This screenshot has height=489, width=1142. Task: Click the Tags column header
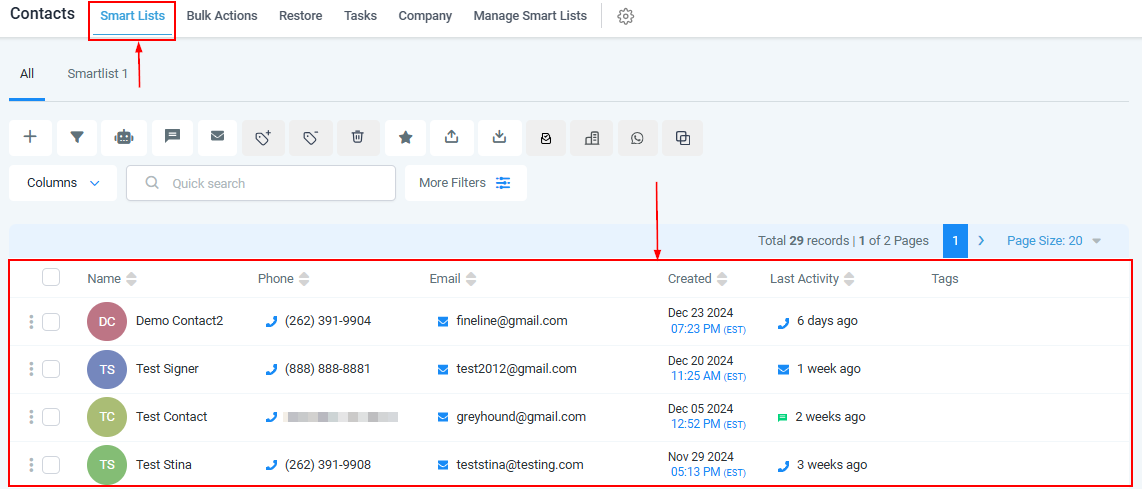945,278
